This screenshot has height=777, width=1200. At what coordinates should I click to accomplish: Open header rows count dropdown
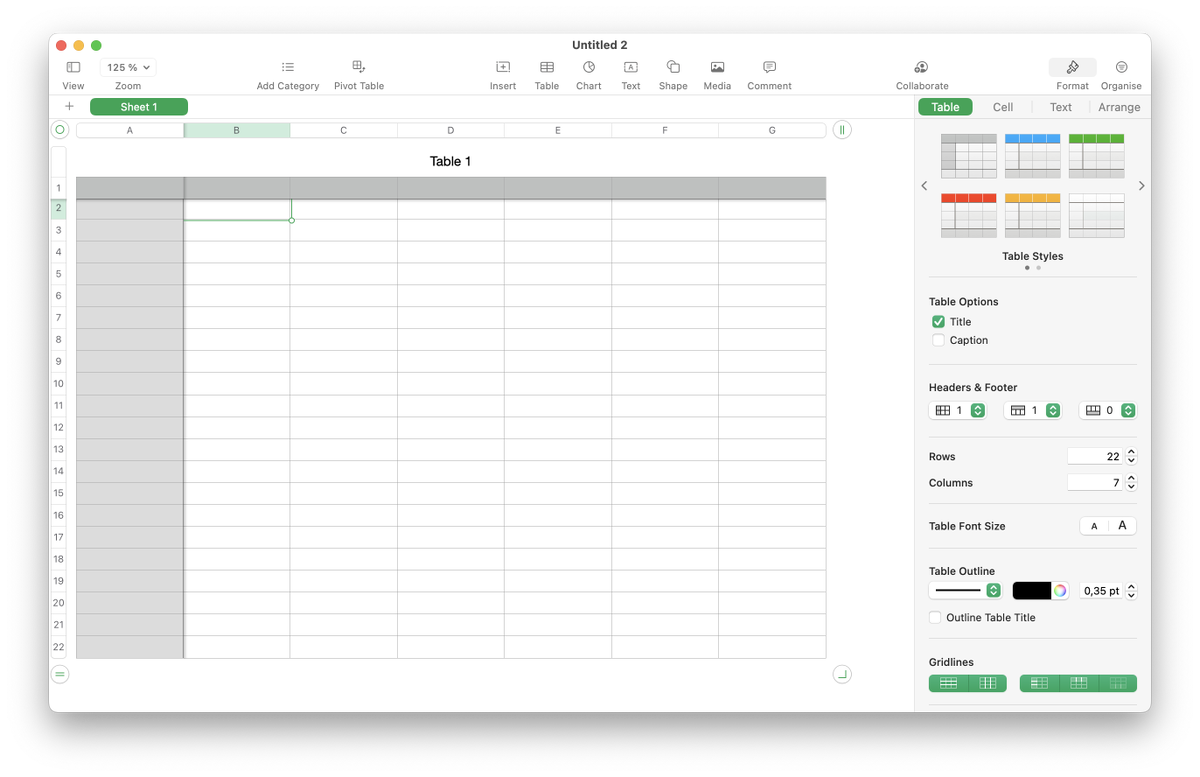click(1033, 410)
